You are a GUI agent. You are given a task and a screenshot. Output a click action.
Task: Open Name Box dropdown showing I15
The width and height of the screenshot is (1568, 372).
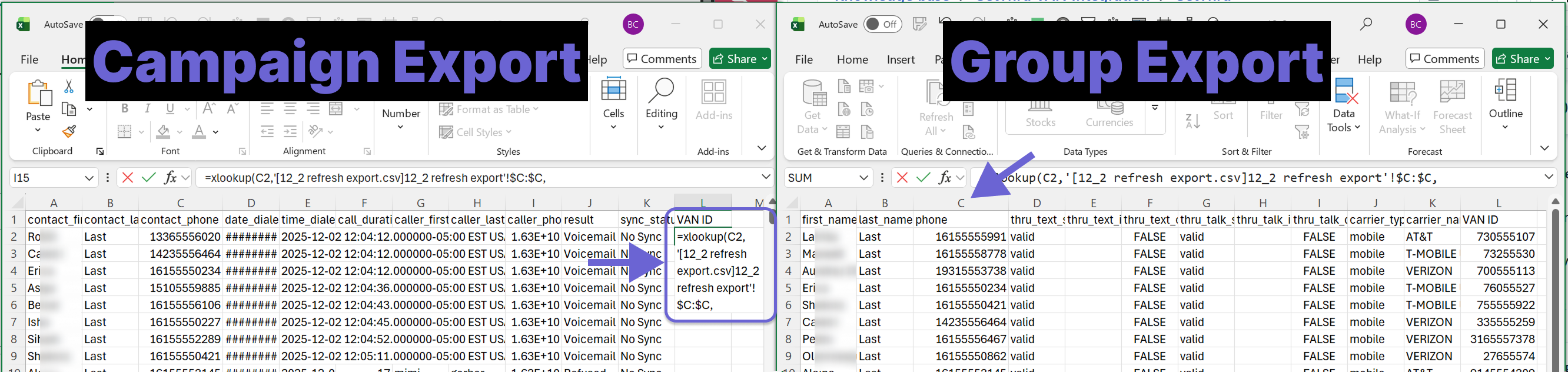pyautogui.click(x=89, y=178)
